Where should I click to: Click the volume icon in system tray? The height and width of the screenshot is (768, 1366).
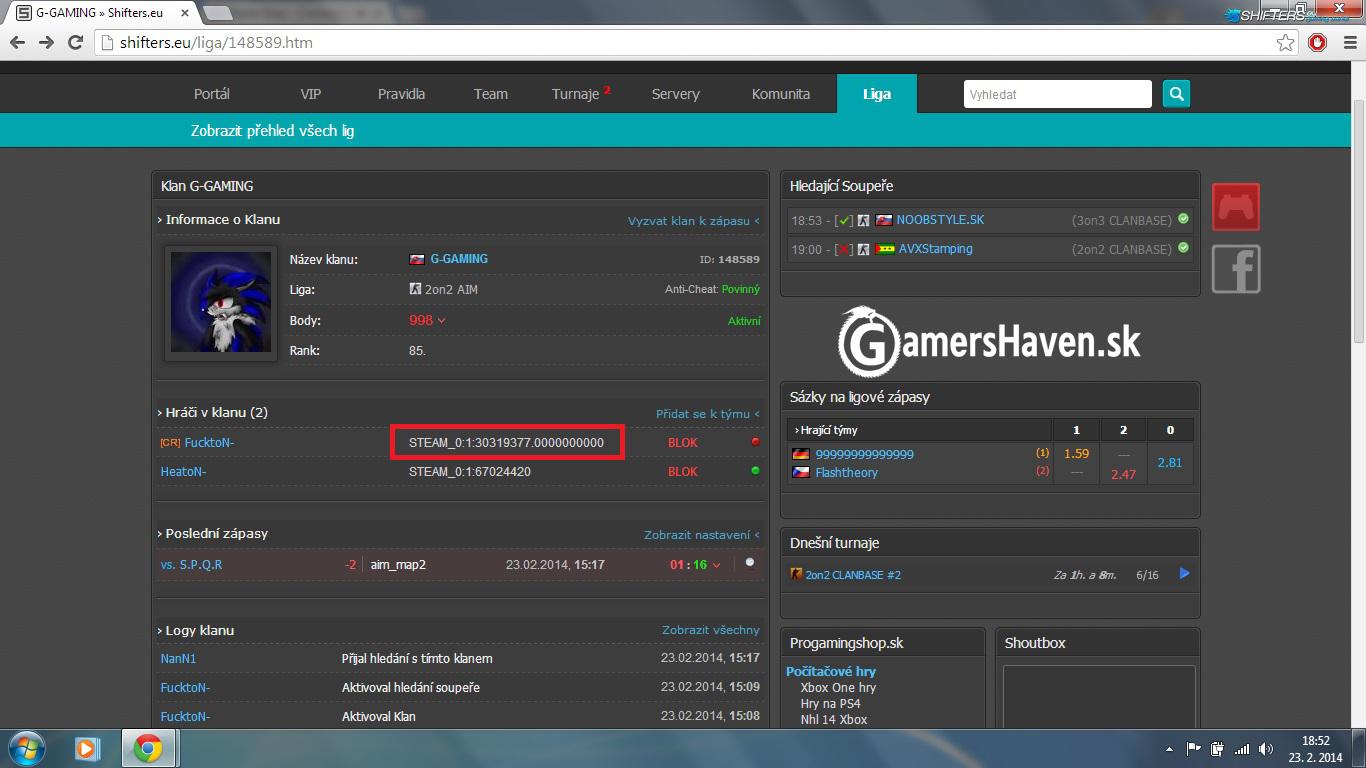tap(1266, 748)
